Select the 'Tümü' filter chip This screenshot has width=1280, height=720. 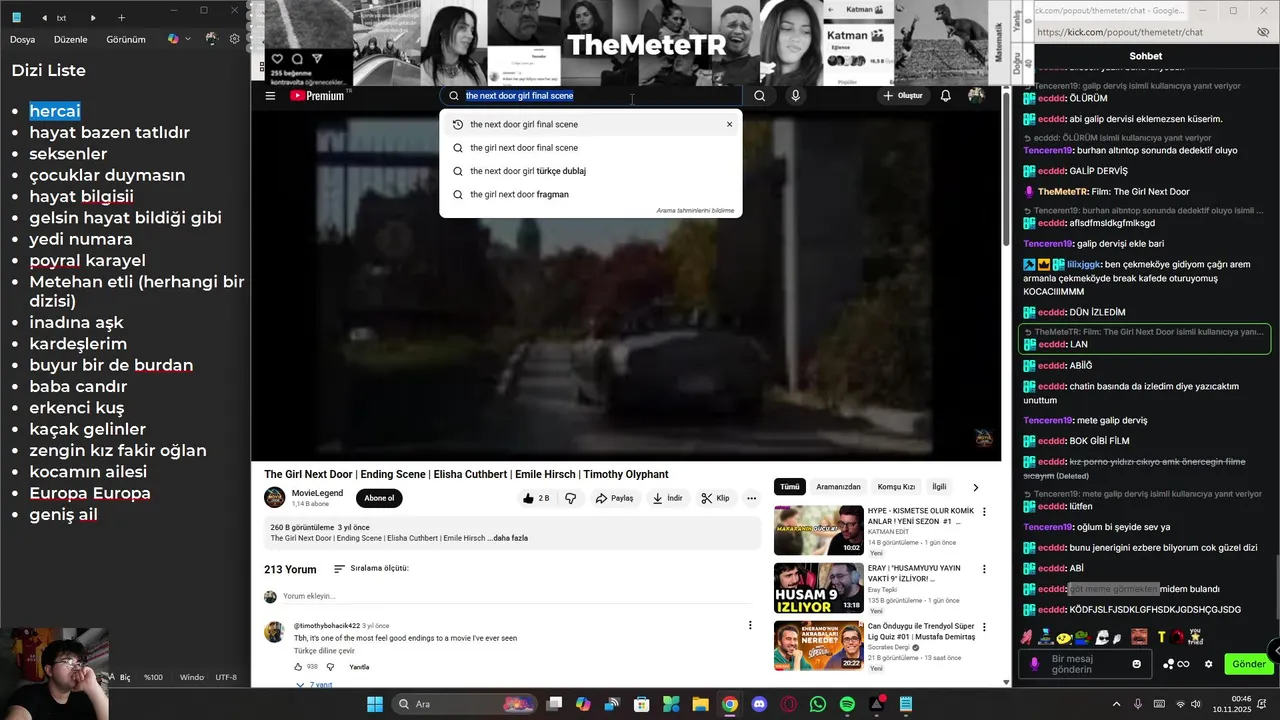[790, 487]
